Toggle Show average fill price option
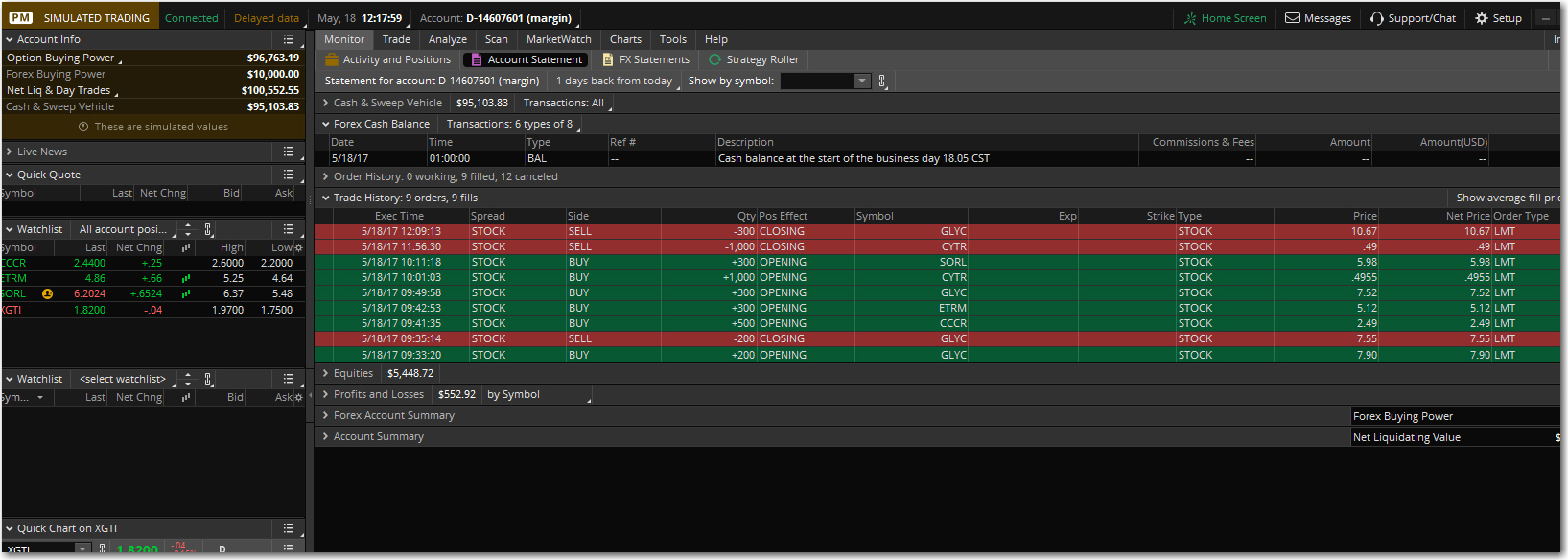The height and width of the screenshot is (560, 1568). point(1506,198)
